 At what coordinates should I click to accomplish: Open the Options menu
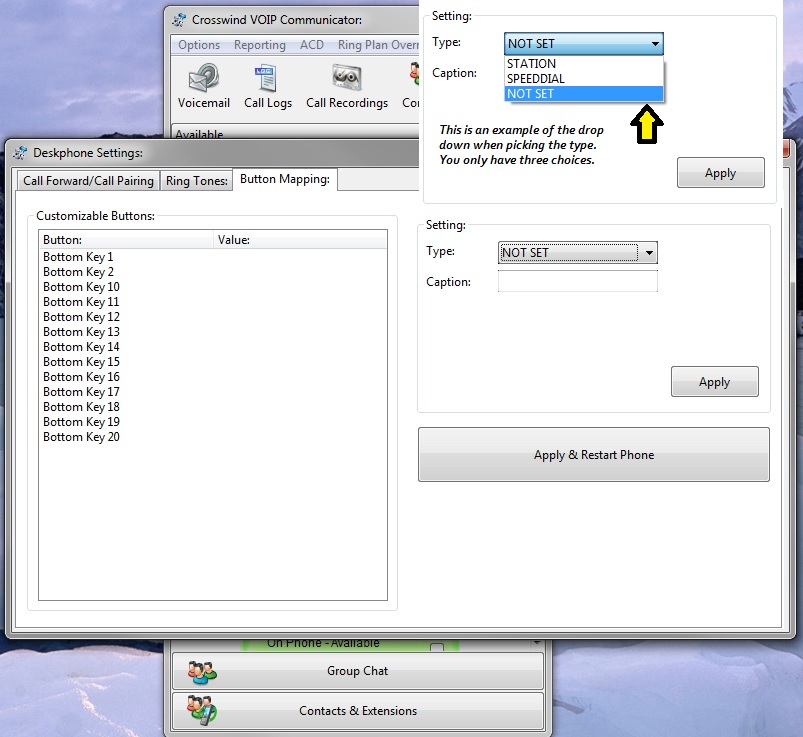[x=199, y=45]
